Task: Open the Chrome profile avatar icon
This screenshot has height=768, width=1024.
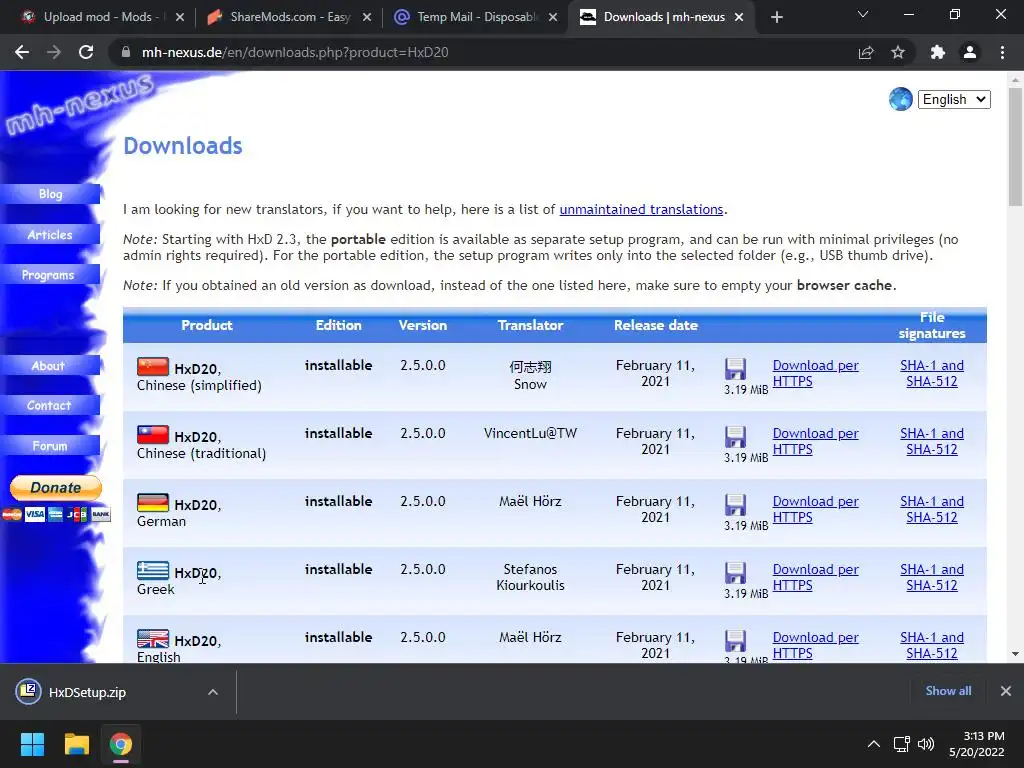Action: 970,52
